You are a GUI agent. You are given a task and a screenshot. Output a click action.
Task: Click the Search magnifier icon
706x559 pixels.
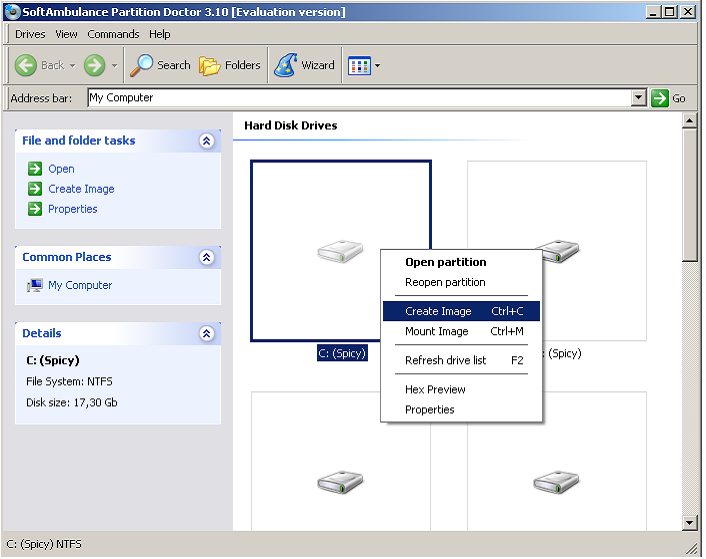tap(141, 66)
